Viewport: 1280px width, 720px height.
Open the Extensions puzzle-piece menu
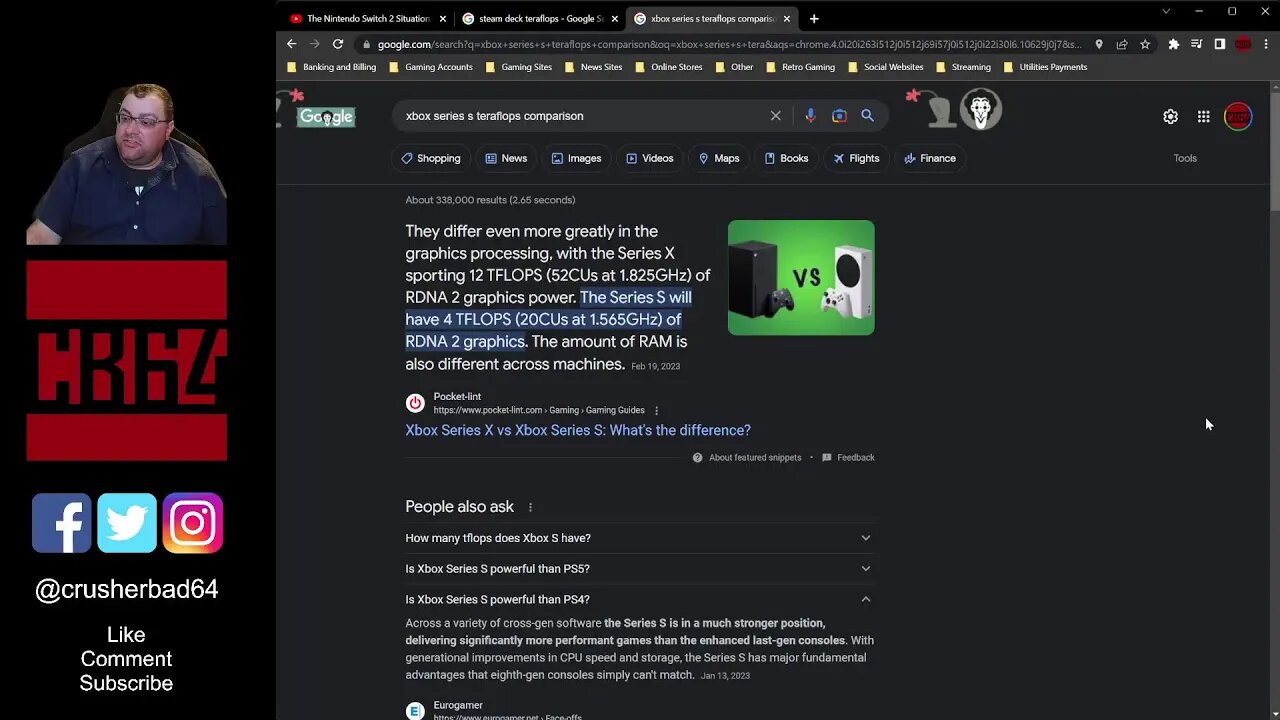point(1174,44)
